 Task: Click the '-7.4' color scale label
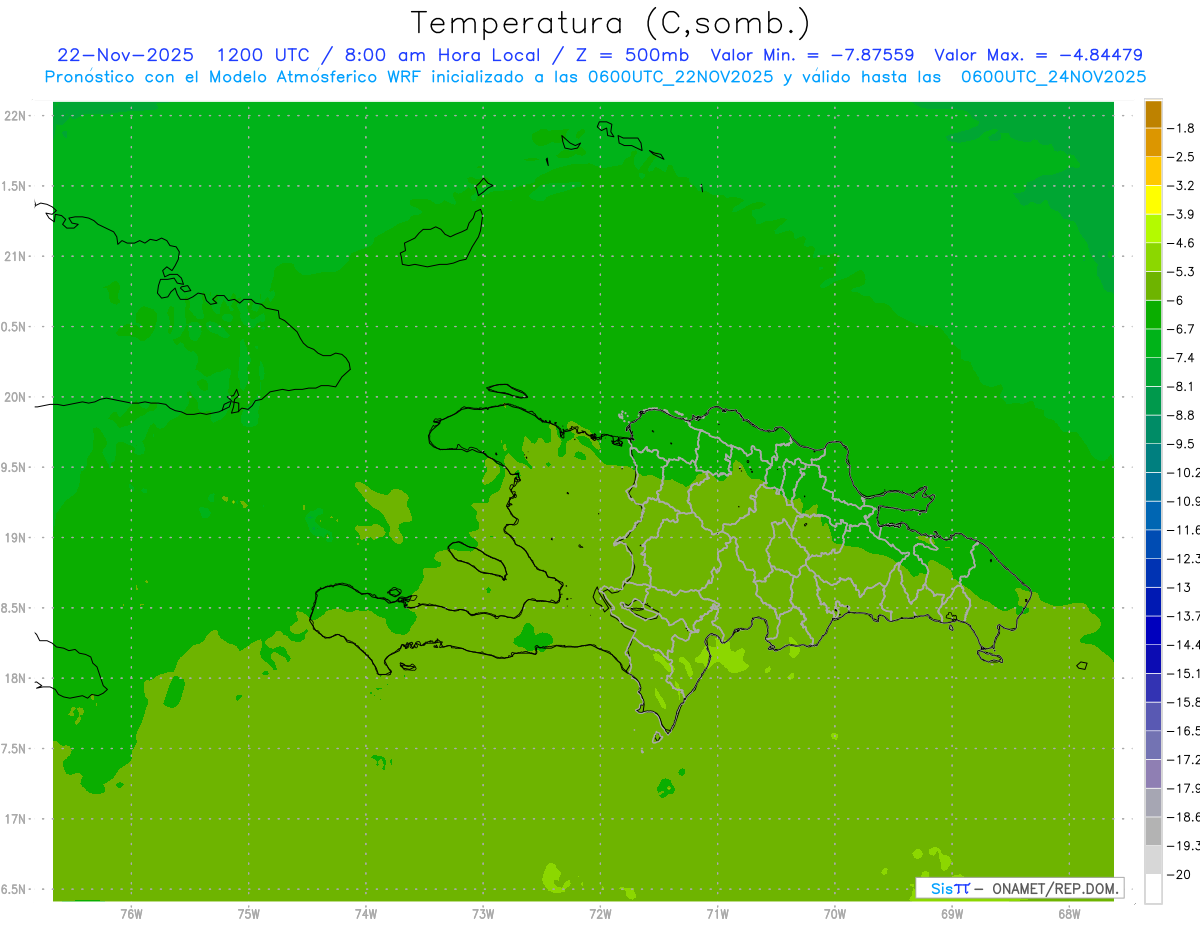click(1182, 358)
